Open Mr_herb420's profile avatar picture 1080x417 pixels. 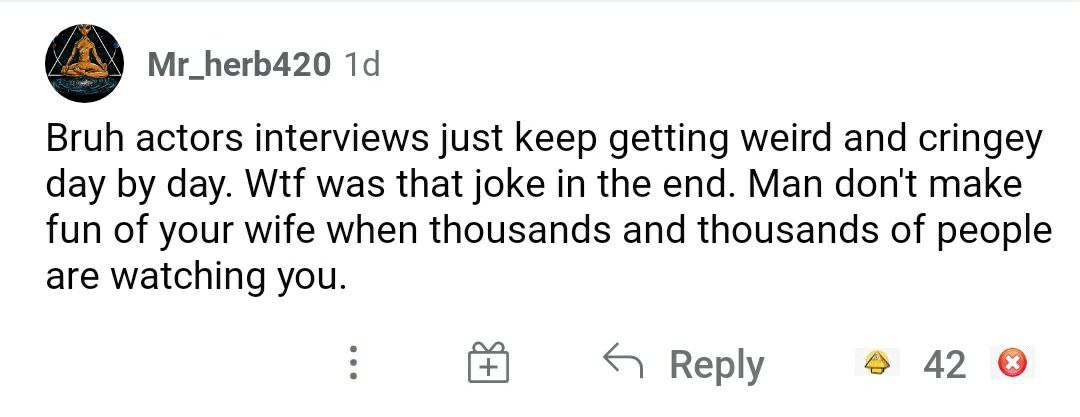point(84,65)
